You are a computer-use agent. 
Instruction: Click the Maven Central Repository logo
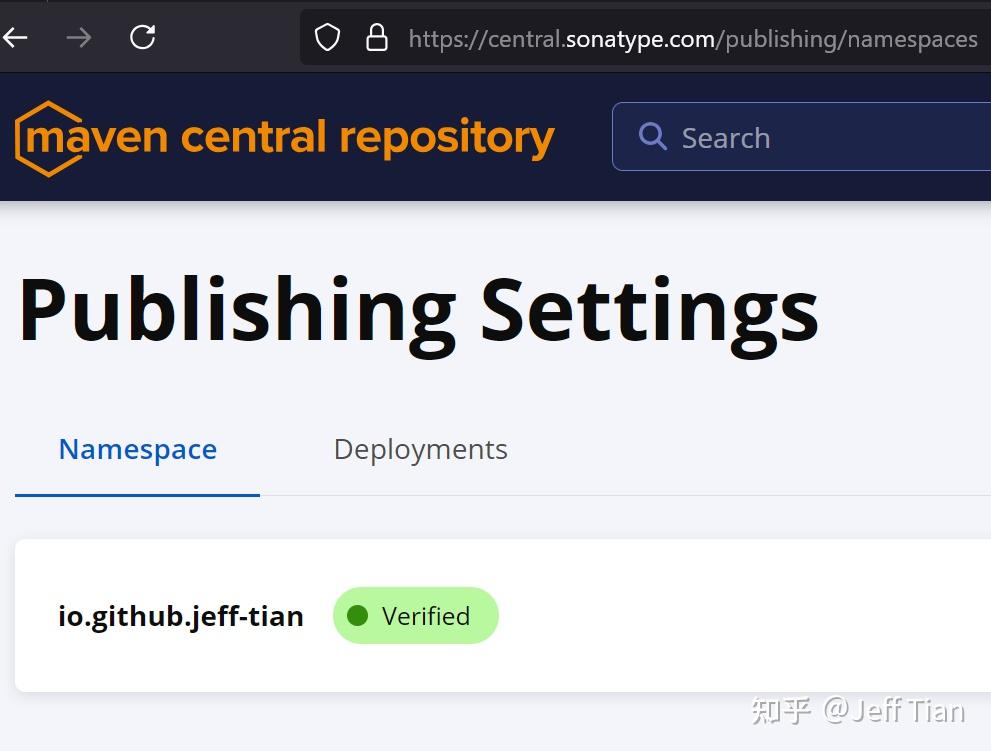point(283,136)
